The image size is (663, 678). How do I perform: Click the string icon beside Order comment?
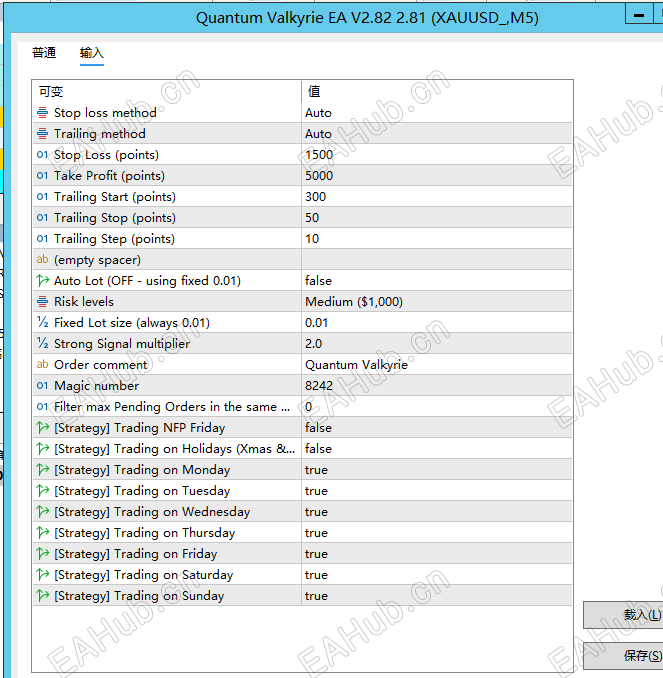click(42, 365)
